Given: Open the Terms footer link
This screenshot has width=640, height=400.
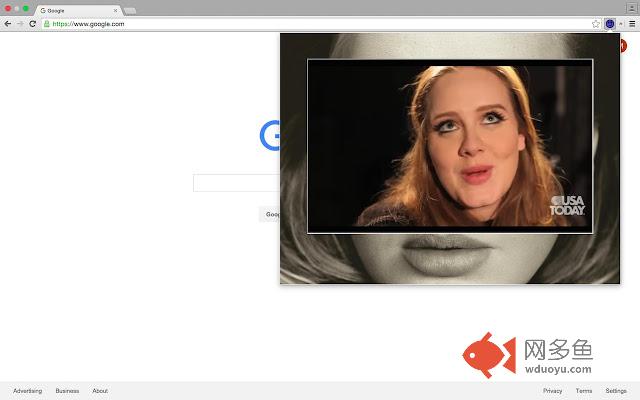Looking at the screenshot, I should tap(584, 391).
